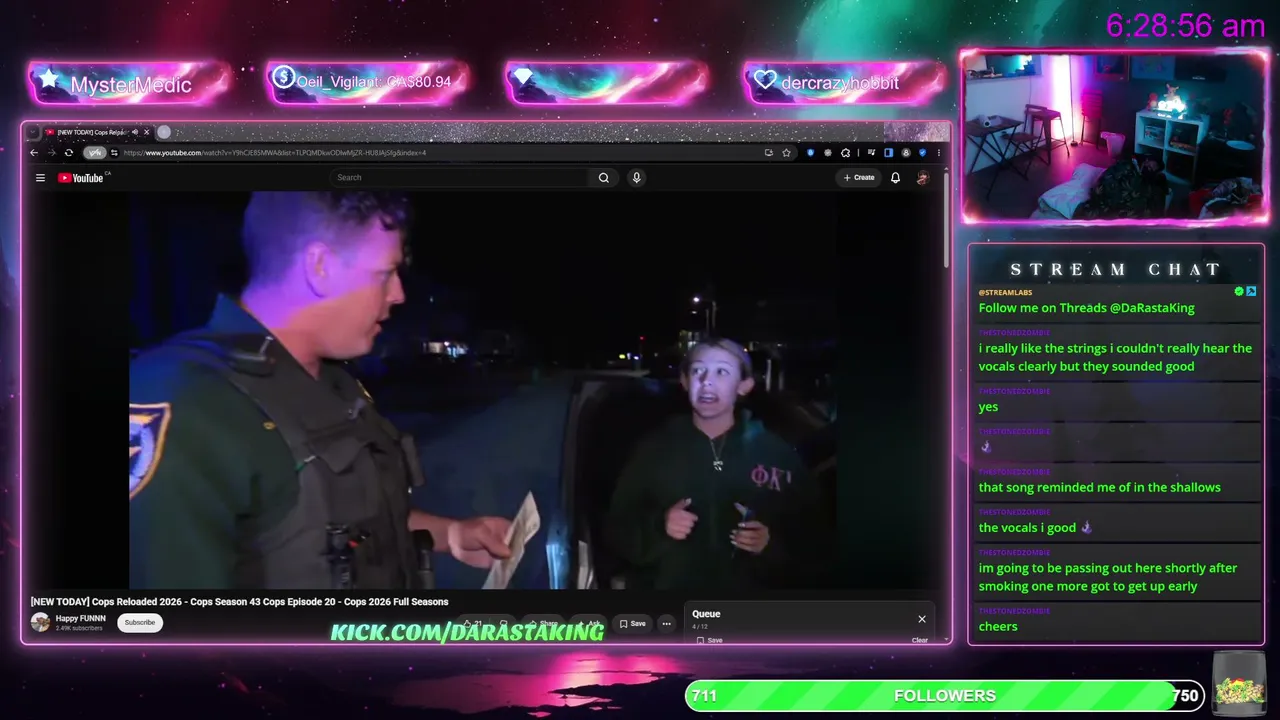Open the Happy FUNNN channel name link
Screen dimensions: 1280x720
[80, 619]
